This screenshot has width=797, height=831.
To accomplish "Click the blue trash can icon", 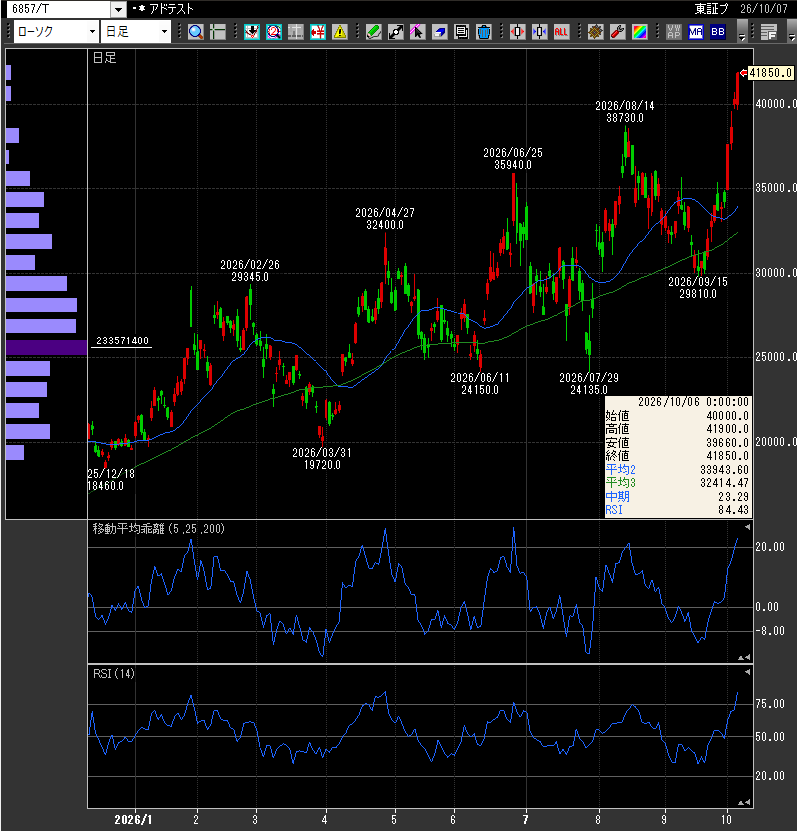I will click(484, 32).
